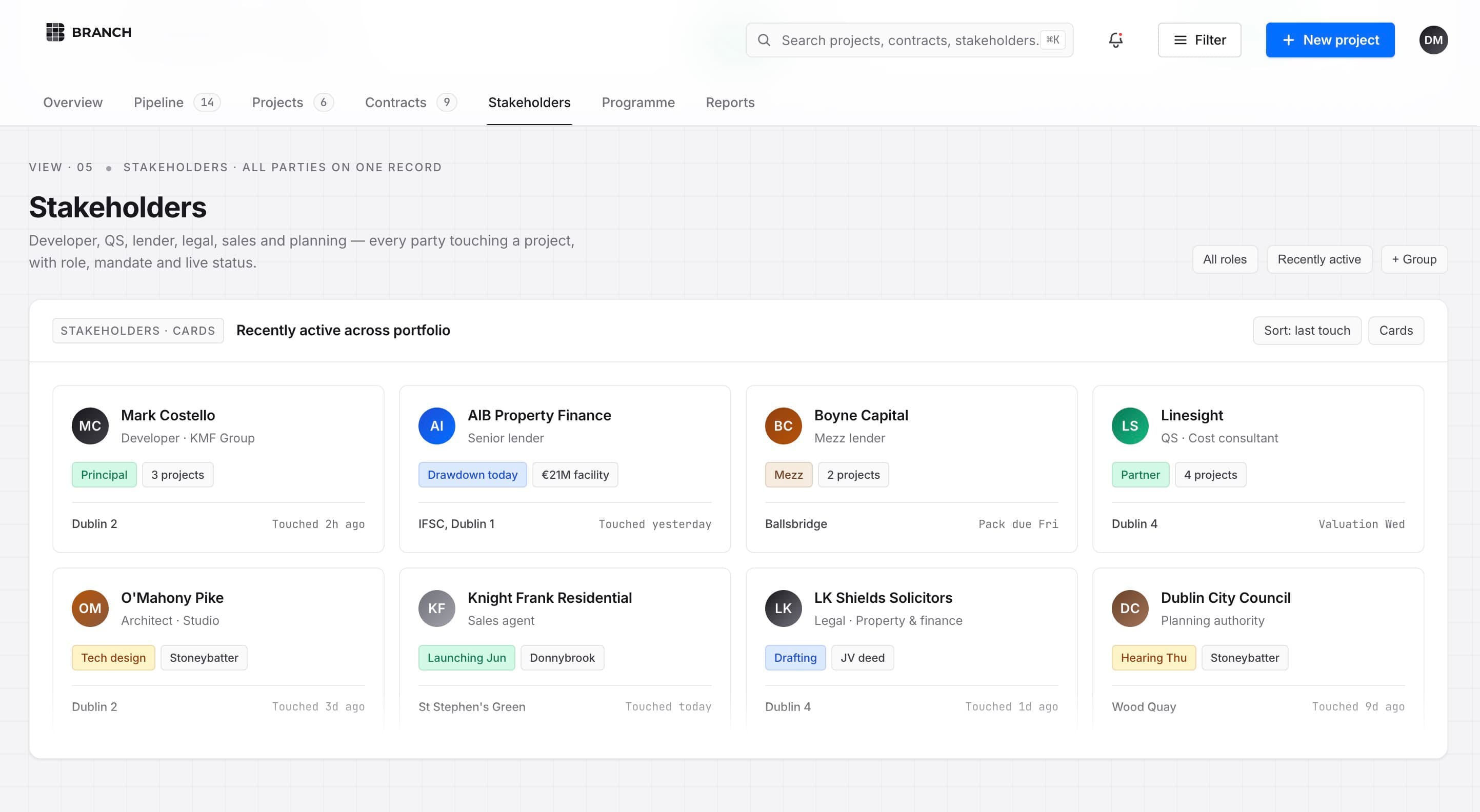
Task: Click the 'Pack due Fri' text
Action: pyautogui.click(x=1017, y=524)
